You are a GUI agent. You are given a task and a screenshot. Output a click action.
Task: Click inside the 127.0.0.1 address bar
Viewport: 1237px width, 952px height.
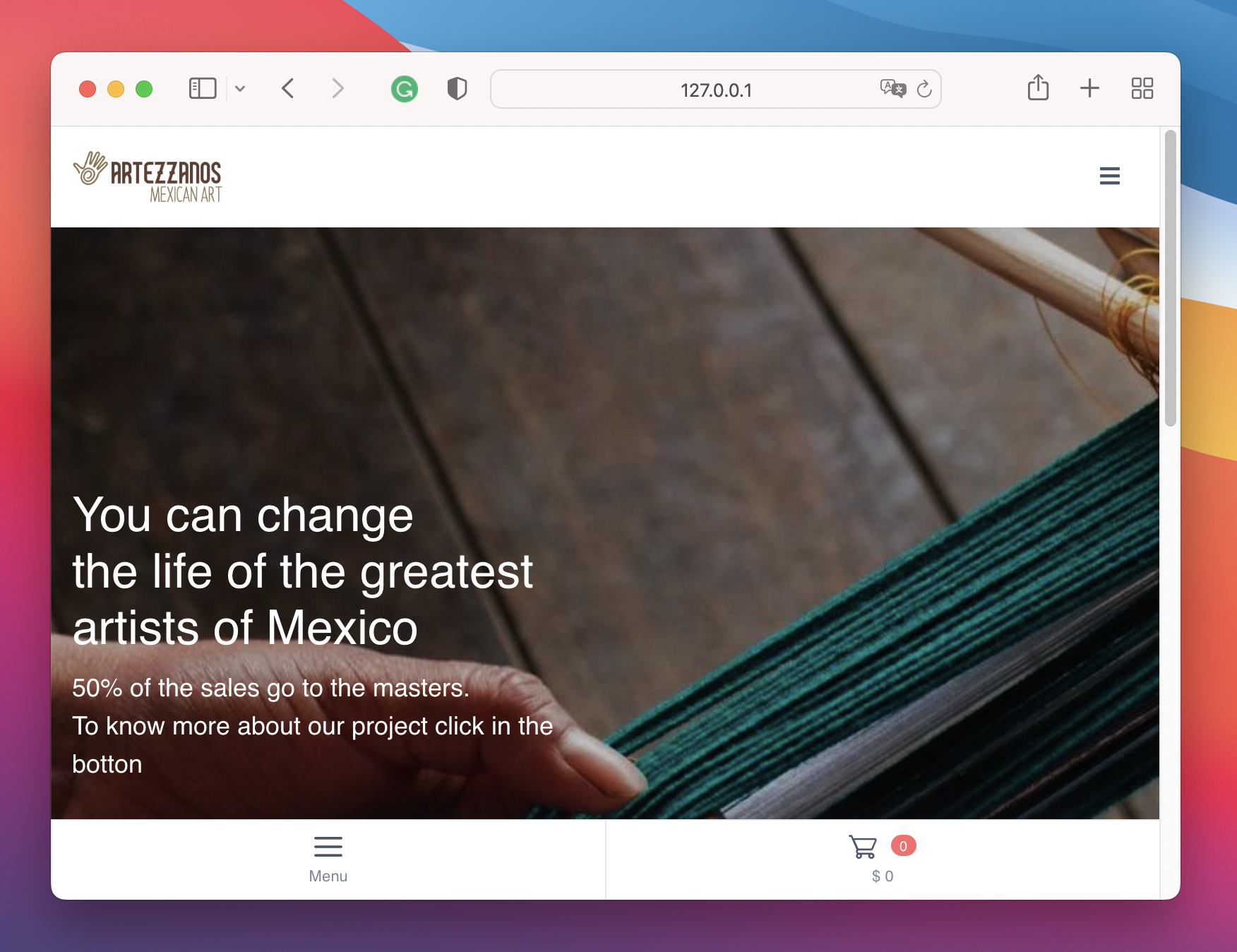click(716, 90)
